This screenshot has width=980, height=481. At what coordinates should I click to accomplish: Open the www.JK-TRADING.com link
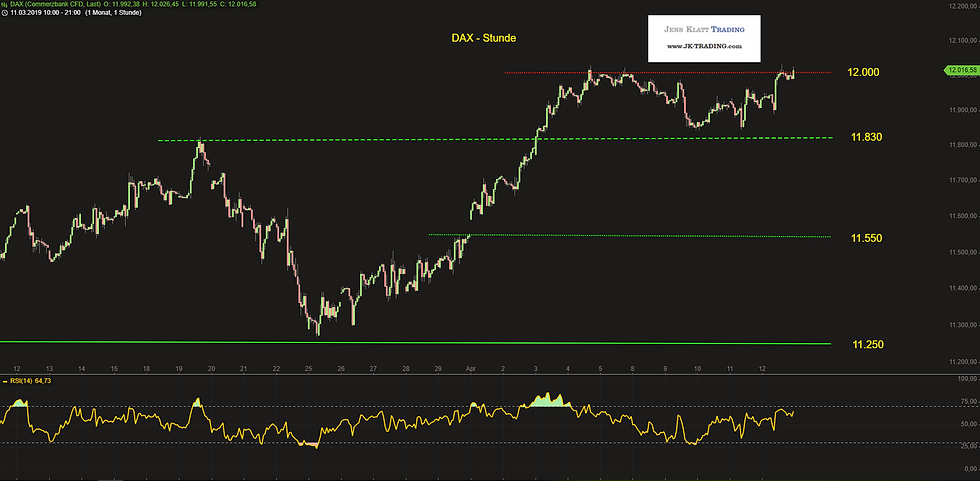click(704, 46)
